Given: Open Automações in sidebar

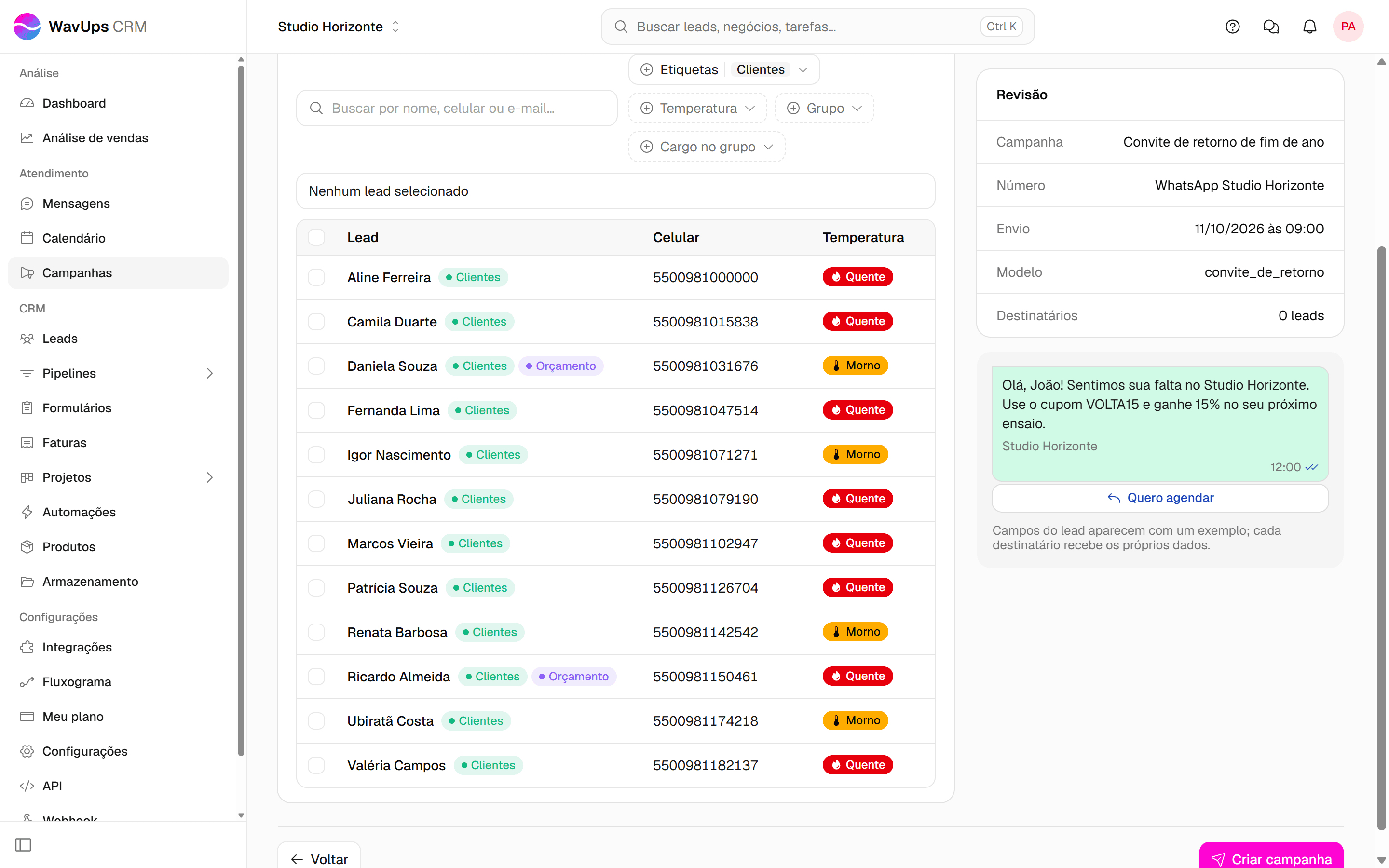Looking at the screenshot, I should 118,512.
